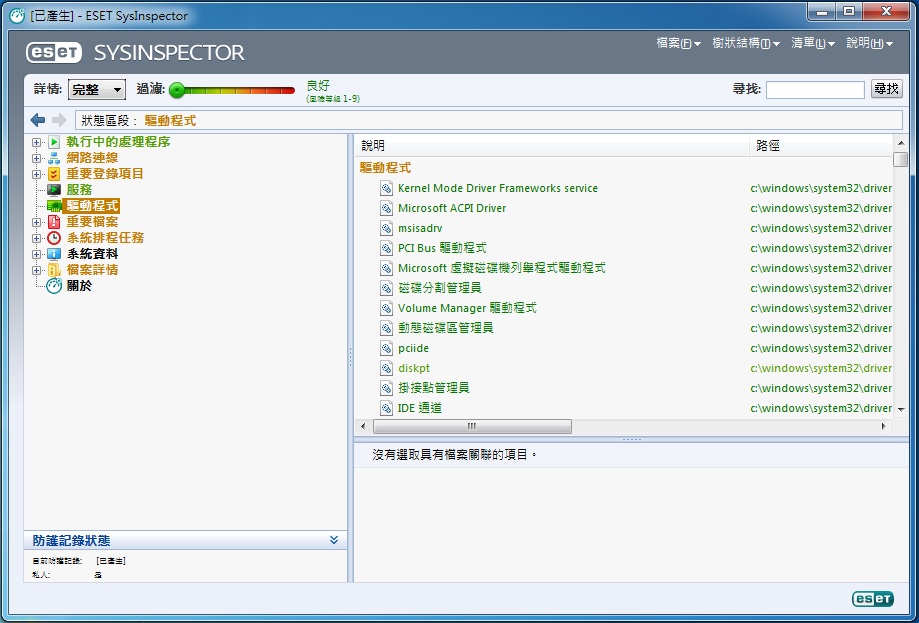Viewport: 919px width, 623px height.
Task: Click icon beside Microsoft ACPI Driver
Action: (x=386, y=208)
